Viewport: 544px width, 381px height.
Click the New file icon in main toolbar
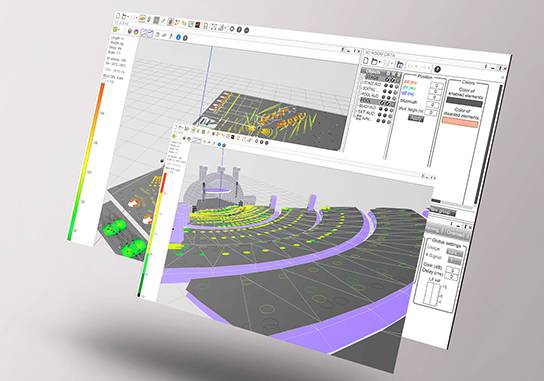118,16
